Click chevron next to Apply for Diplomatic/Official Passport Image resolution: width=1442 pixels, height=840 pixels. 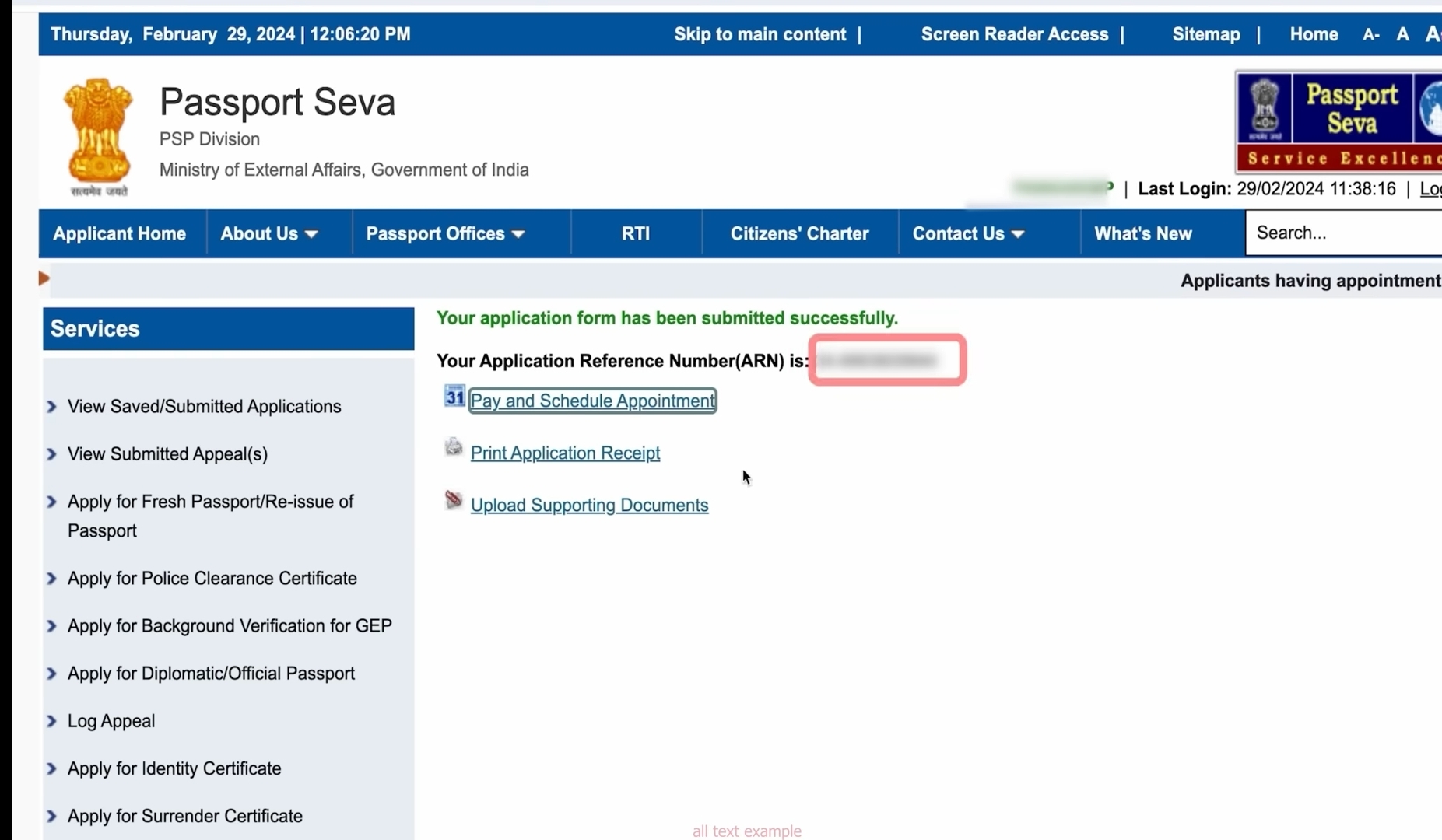click(52, 674)
